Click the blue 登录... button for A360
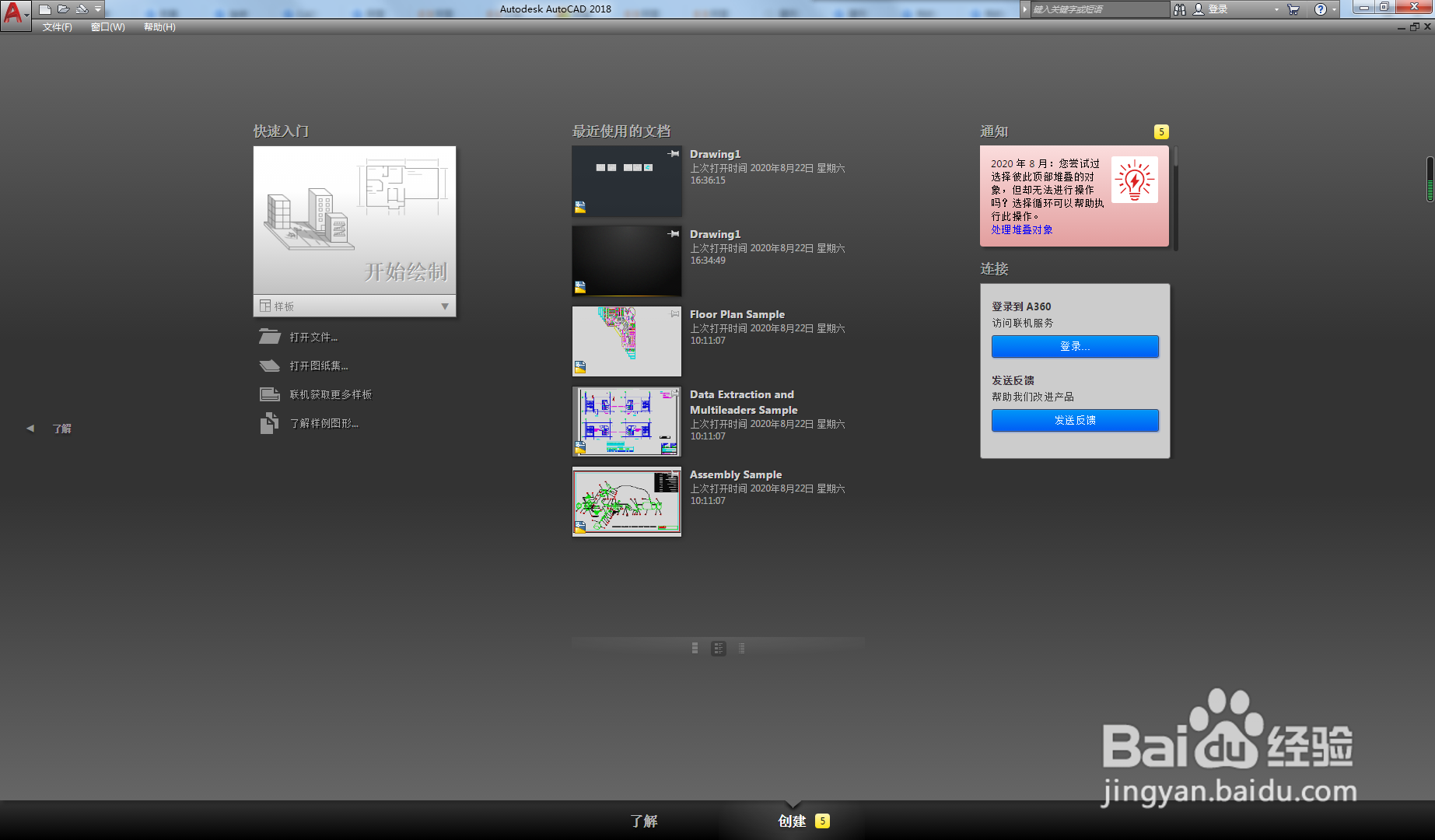 point(1075,346)
